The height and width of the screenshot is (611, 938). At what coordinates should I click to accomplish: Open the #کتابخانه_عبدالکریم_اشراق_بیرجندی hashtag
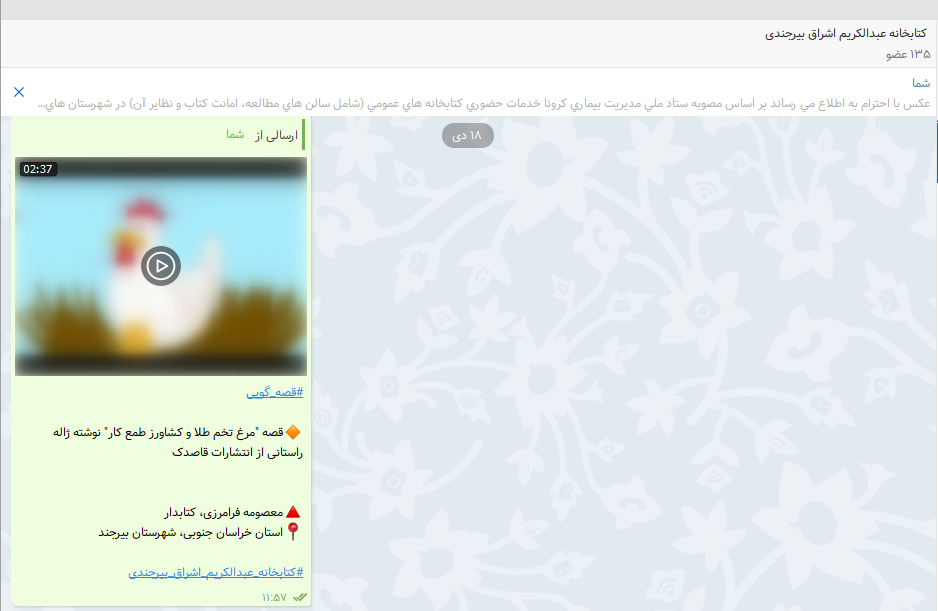point(215,573)
